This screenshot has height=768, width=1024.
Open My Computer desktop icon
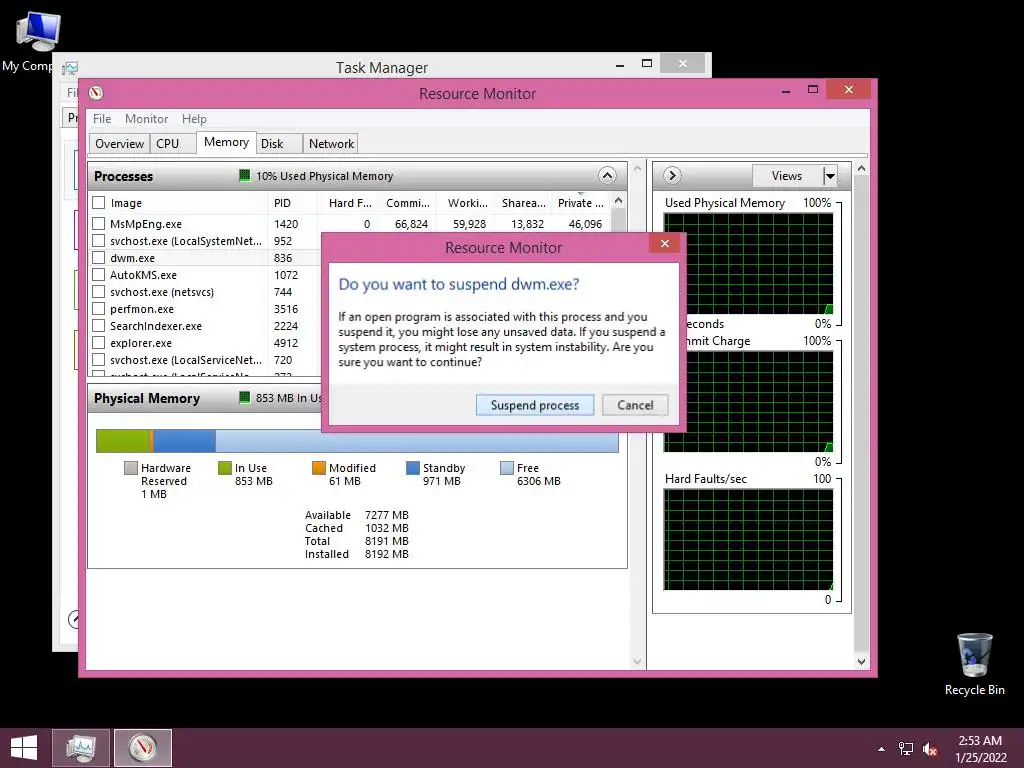(37, 41)
